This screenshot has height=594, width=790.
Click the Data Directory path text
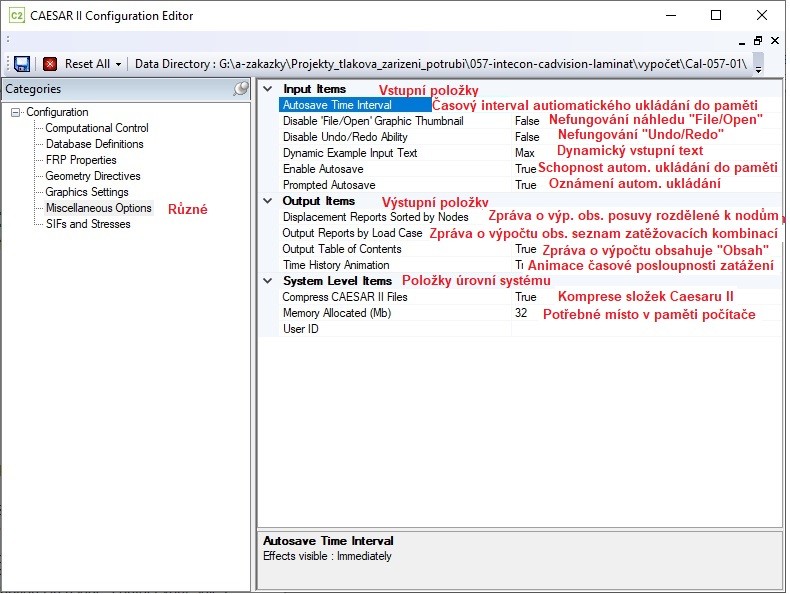[441, 64]
